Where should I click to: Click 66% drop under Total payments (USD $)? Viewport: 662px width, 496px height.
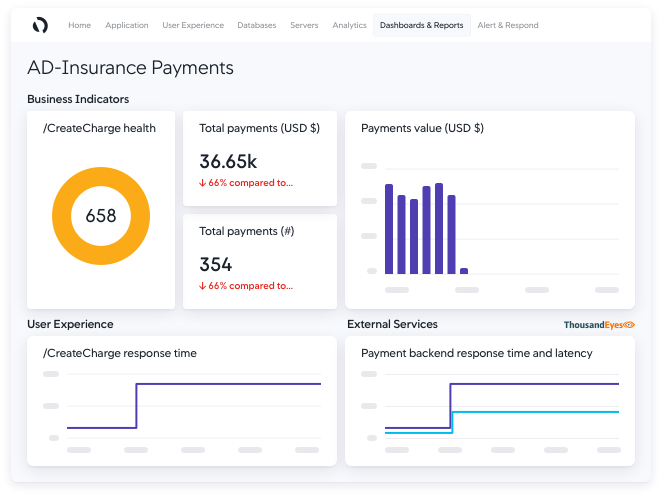[x=246, y=183]
